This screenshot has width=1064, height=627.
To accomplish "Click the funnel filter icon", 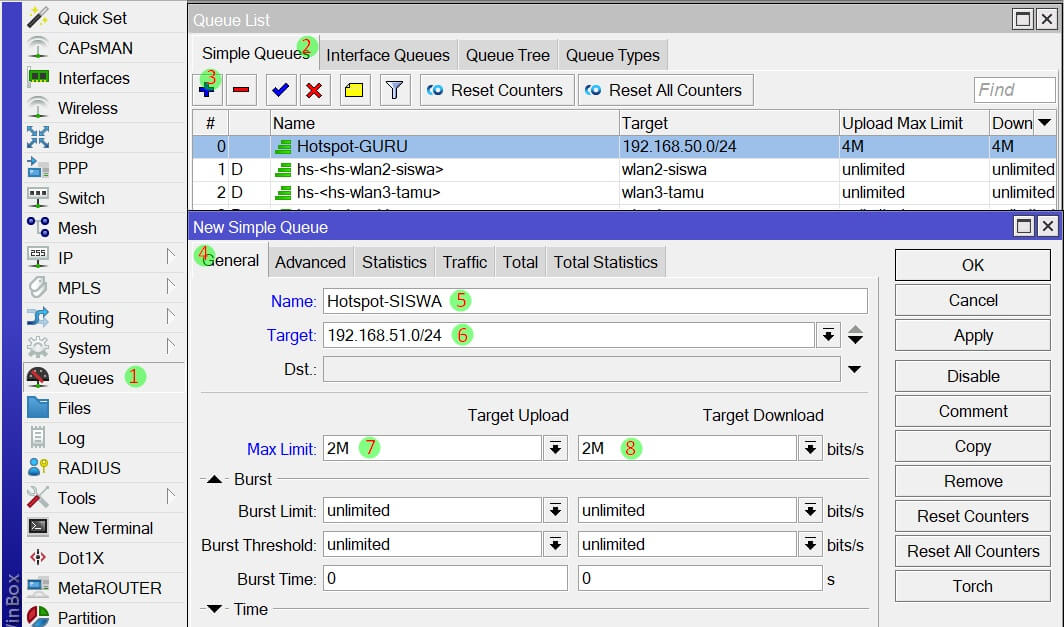I will pos(395,90).
